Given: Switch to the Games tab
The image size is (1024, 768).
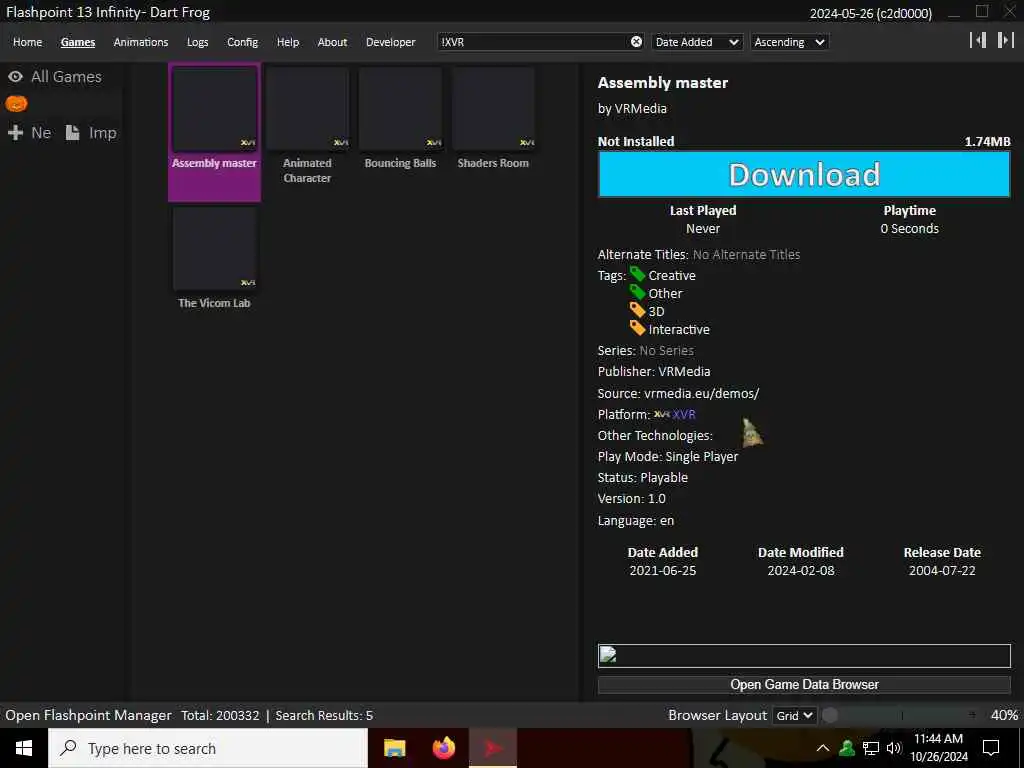Looking at the screenshot, I should click(78, 42).
